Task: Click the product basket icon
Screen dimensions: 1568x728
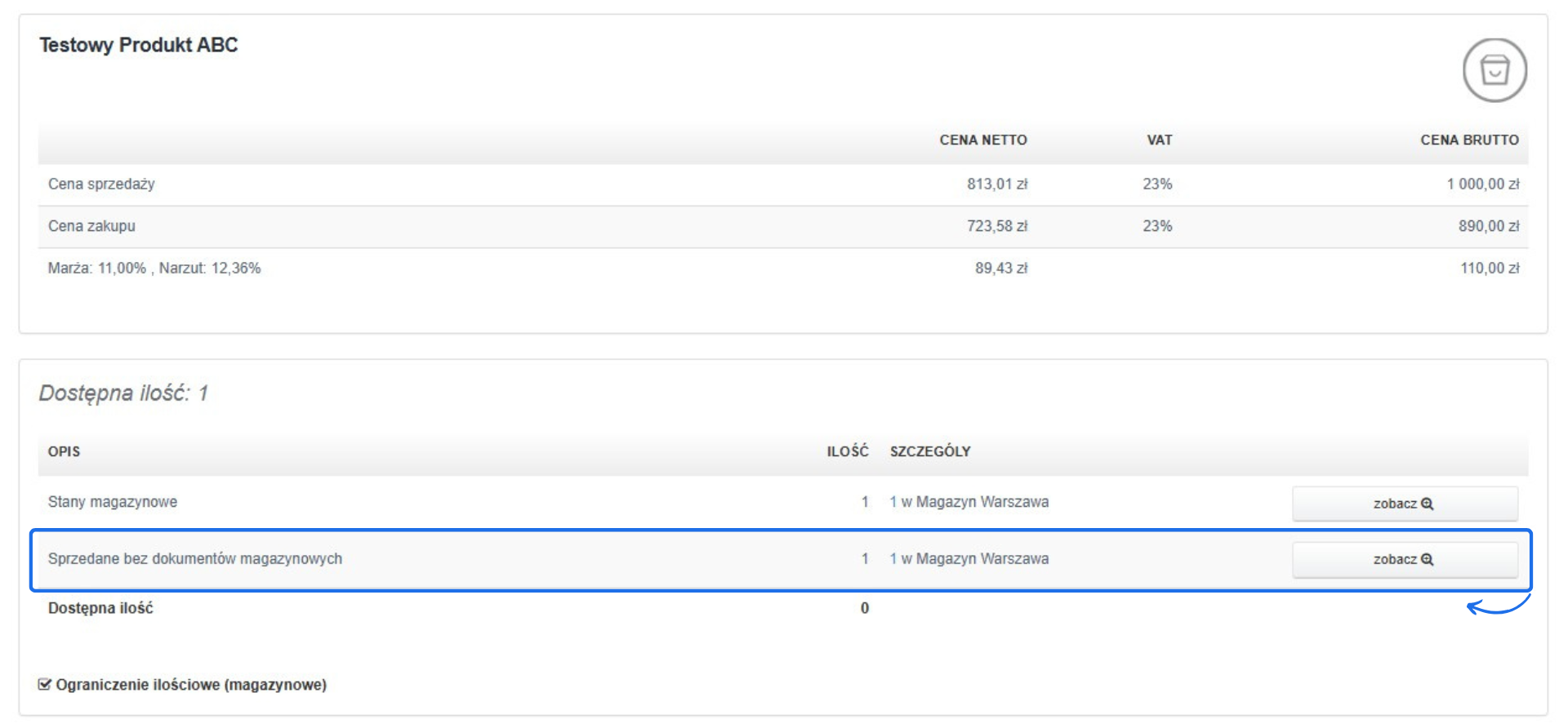Action: tap(1494, 70)
